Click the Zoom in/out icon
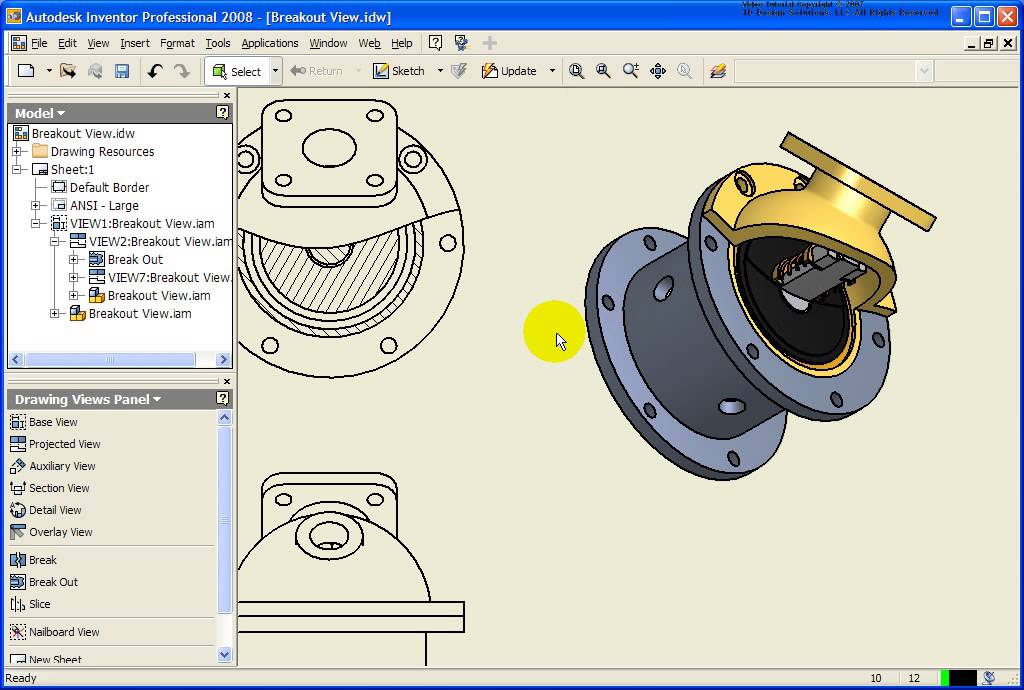 630,71
